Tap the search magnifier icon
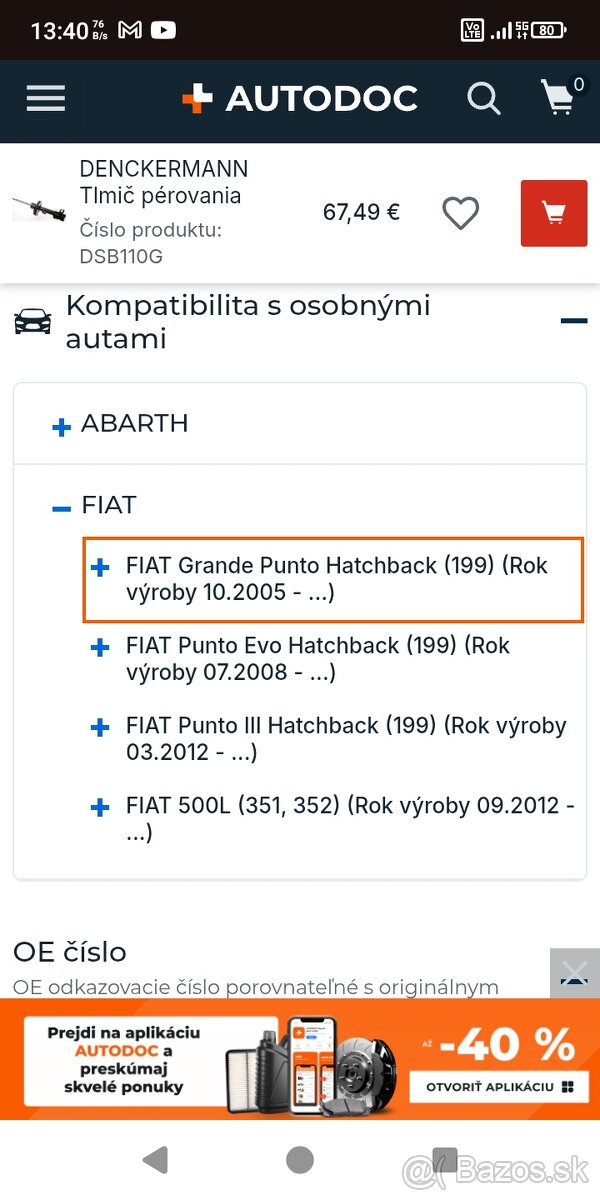Image resolution: width=600 pixels, height=1200 pixels. (484, 98)
